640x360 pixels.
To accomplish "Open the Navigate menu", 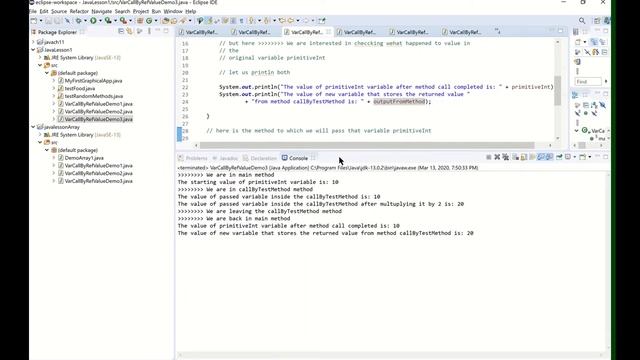I will coord(102,11).
